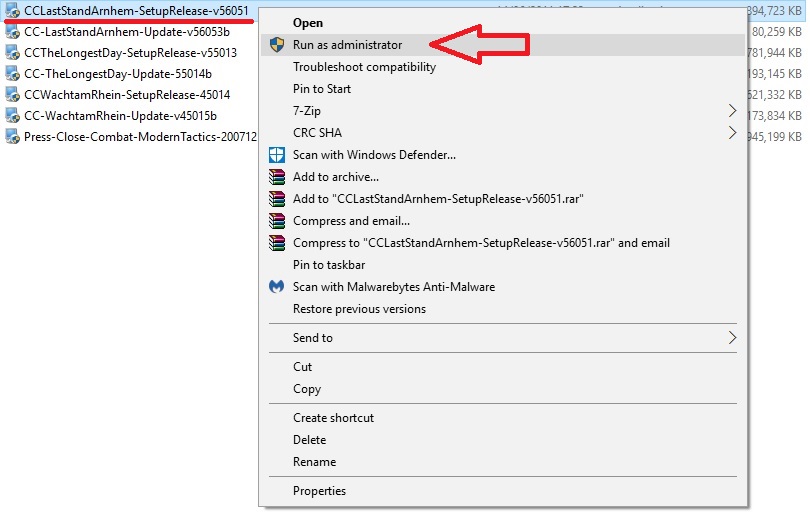Image resolution: width=810 pixels, height=521 pixels.
Task: Click the Malwarebytes icon in context menu
Action: 277,287
